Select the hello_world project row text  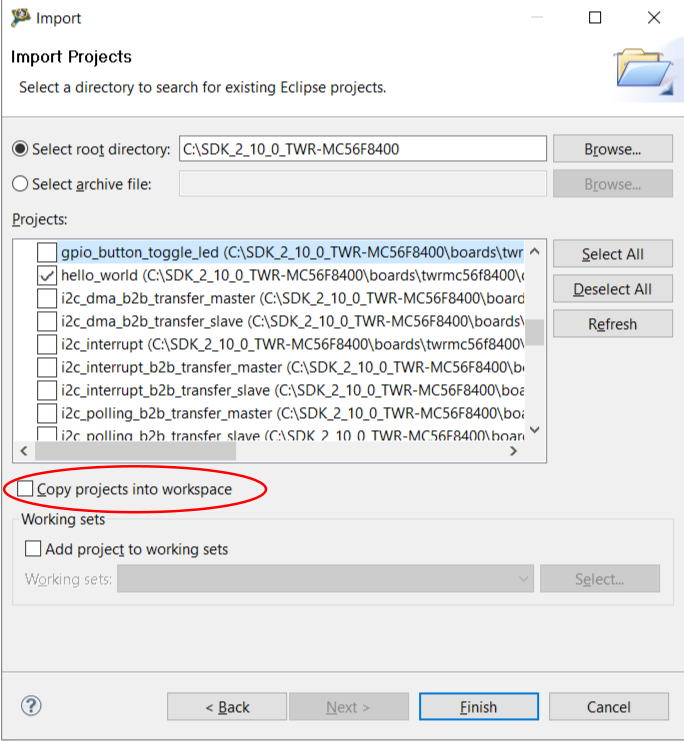pyautogui.click(x=292, y=275)
